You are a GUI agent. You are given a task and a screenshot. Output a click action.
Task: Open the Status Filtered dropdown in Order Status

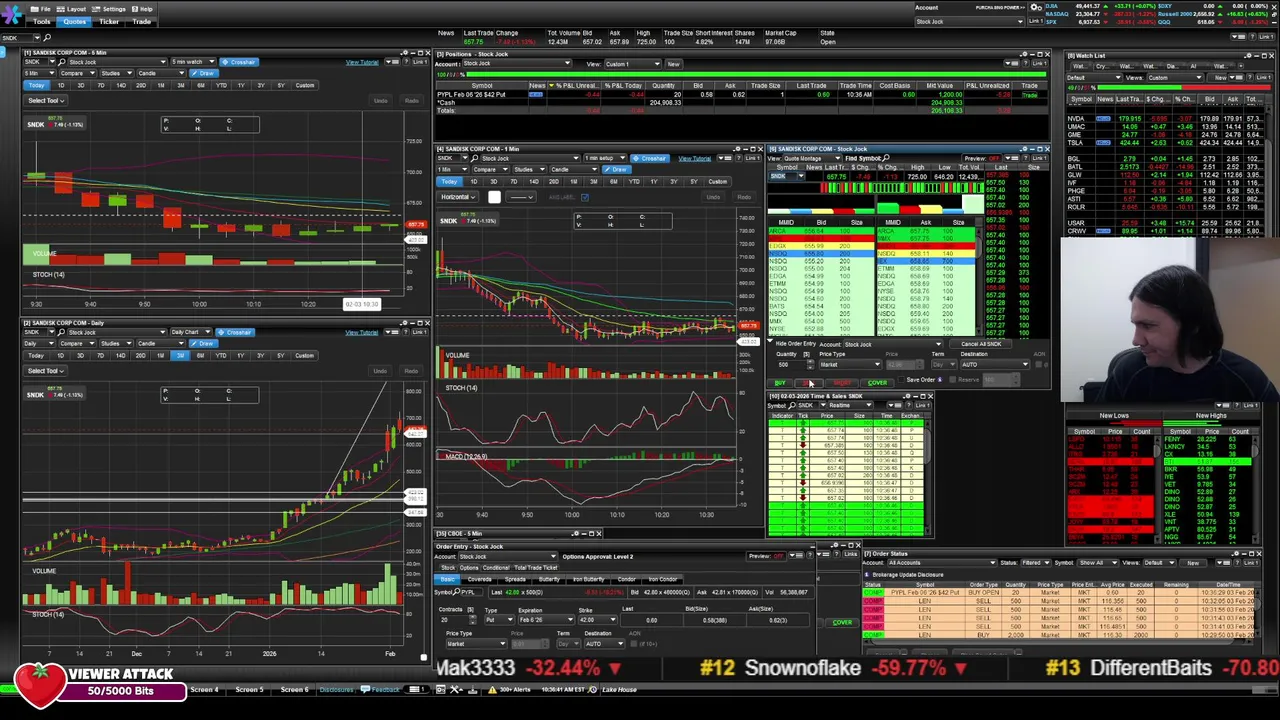(x=1037, y=563)
